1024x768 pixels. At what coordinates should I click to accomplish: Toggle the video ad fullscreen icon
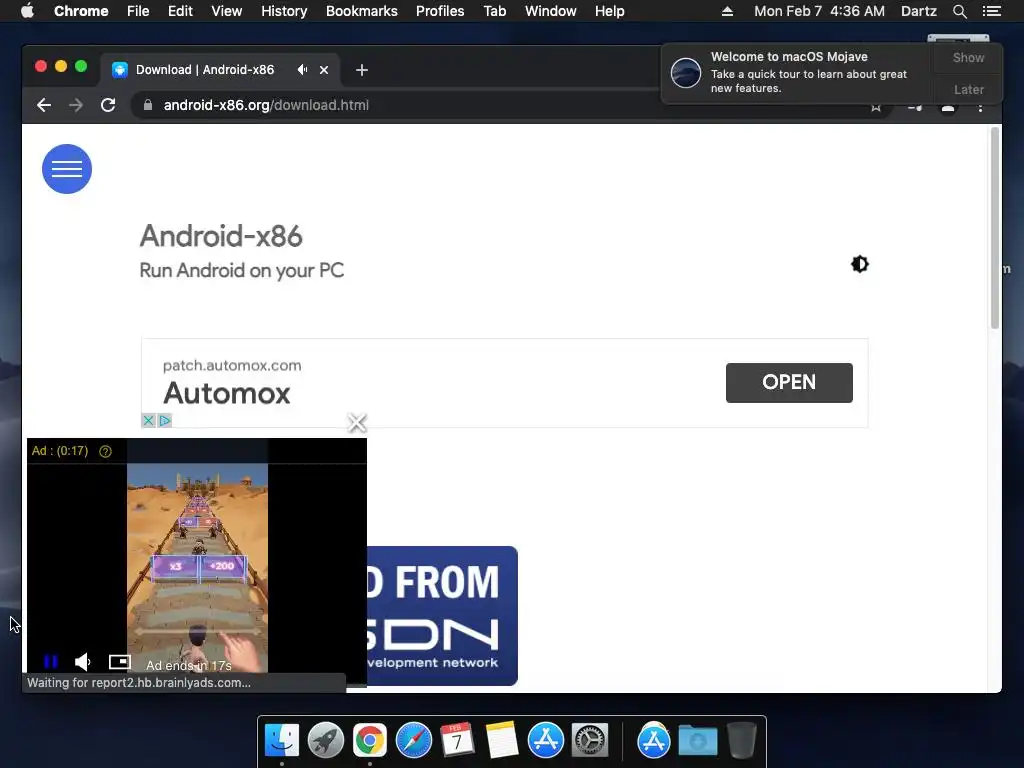click(120, 662)
